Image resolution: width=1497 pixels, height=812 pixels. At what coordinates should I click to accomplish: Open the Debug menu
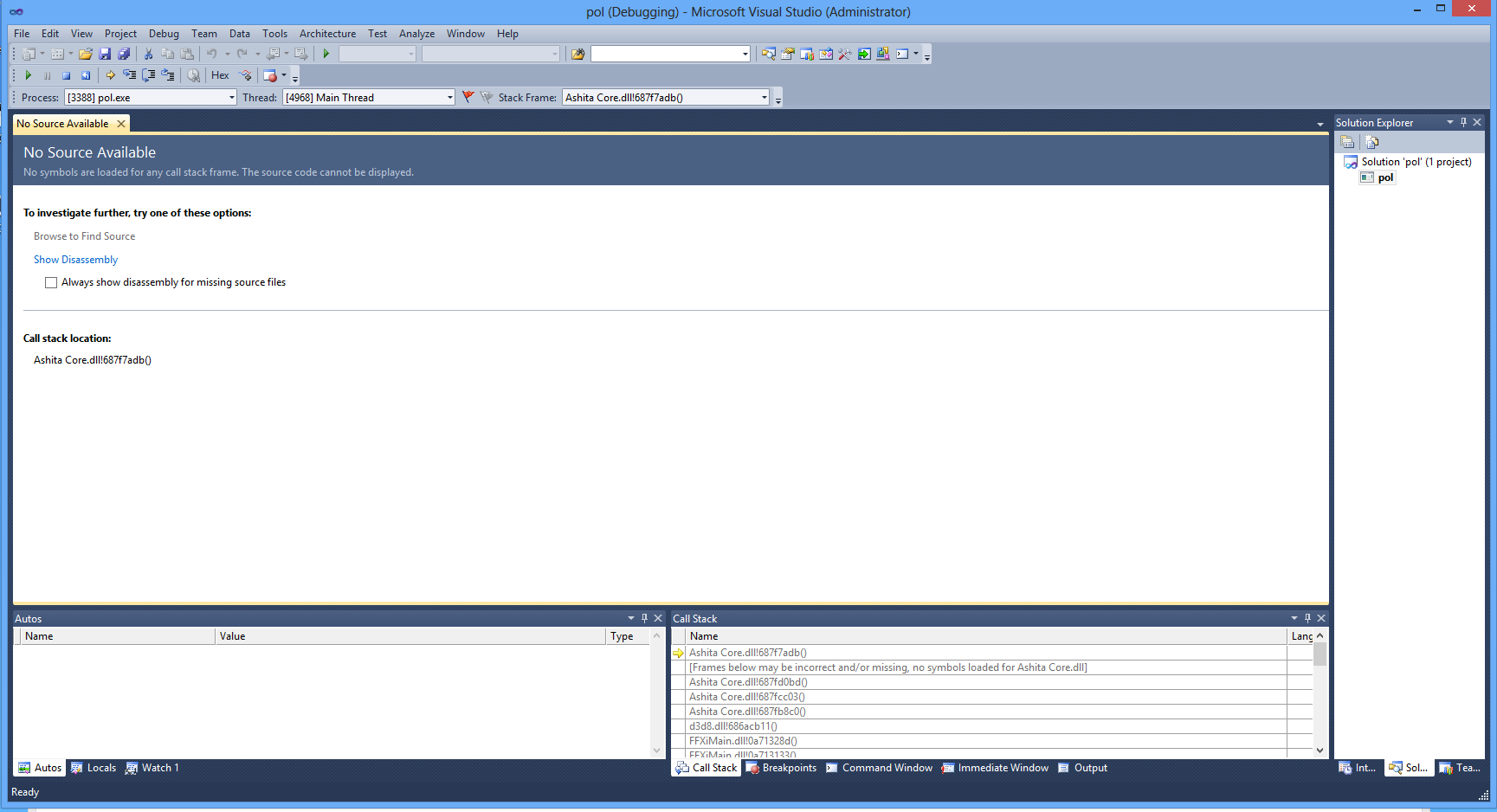(164, 34)
